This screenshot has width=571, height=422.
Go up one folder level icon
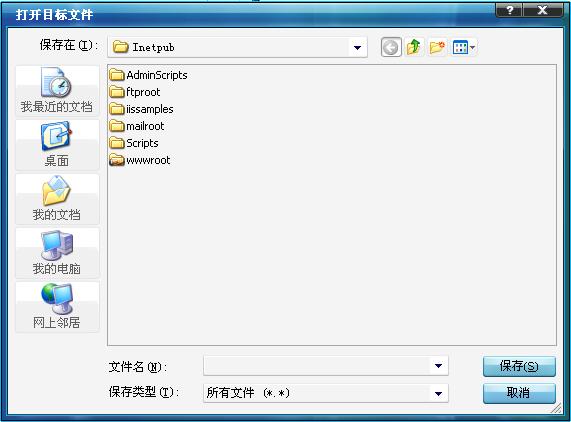click(x=414, y=47)
